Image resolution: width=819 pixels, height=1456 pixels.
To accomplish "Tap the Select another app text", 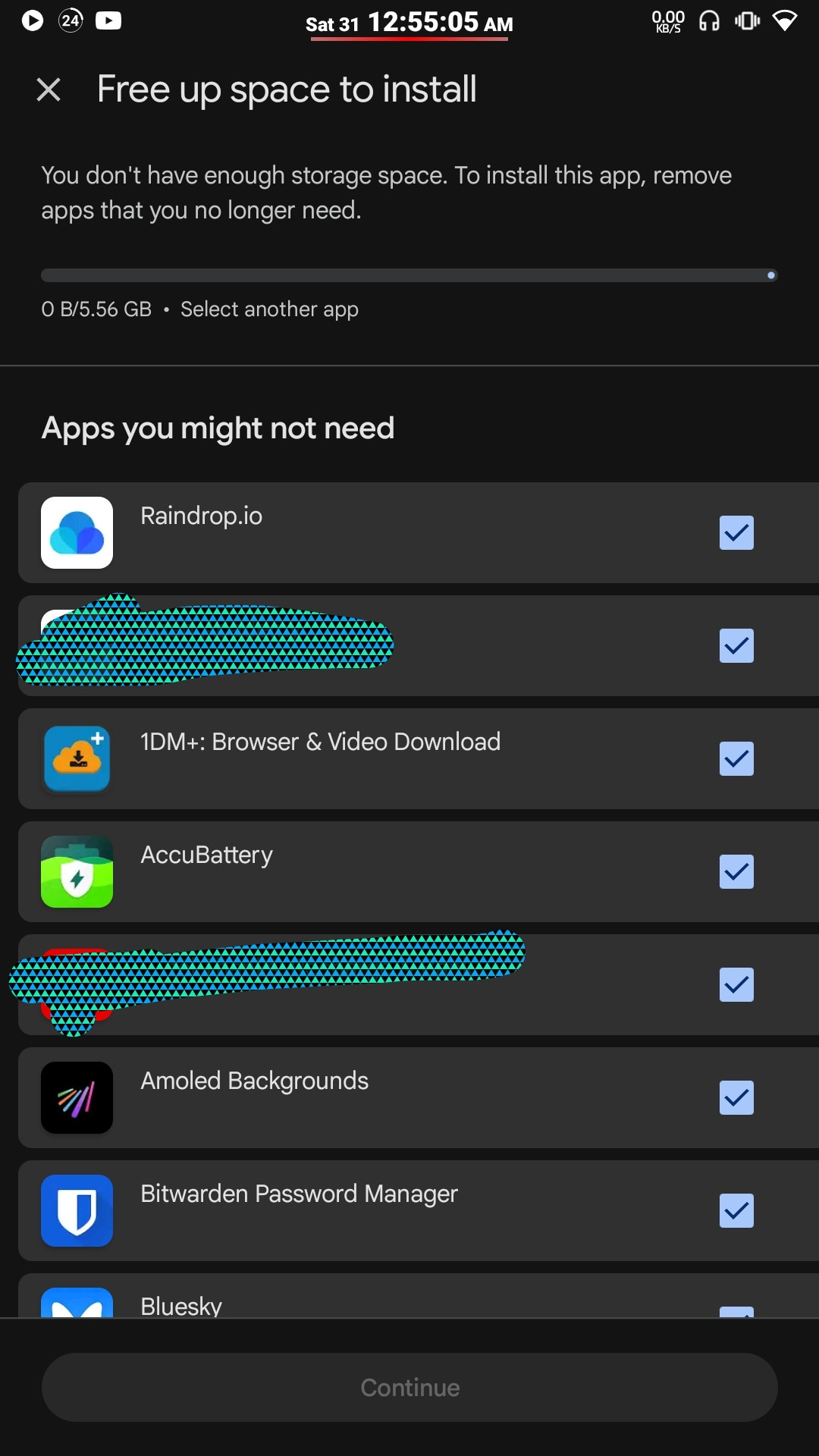I will [x=269, y=309].
